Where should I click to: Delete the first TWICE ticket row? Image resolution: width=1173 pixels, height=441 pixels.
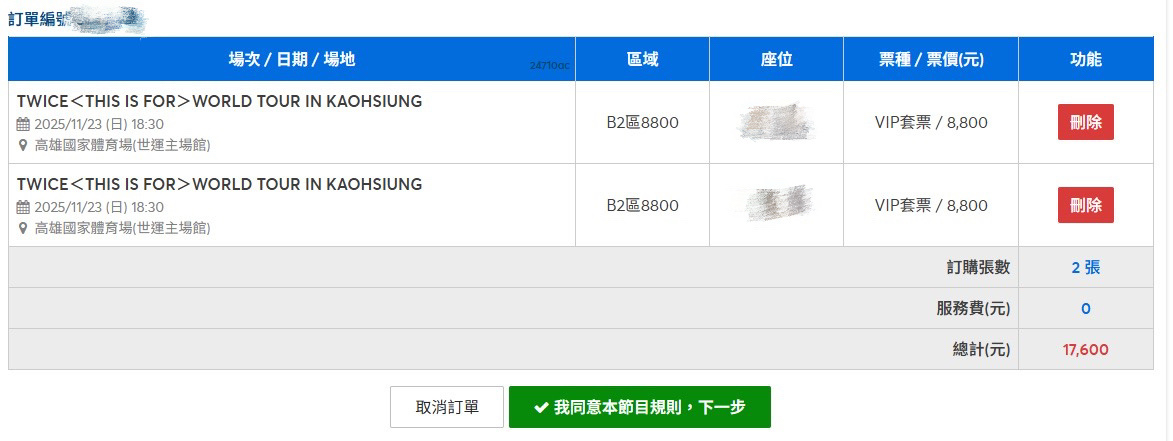coord(1085,122)
